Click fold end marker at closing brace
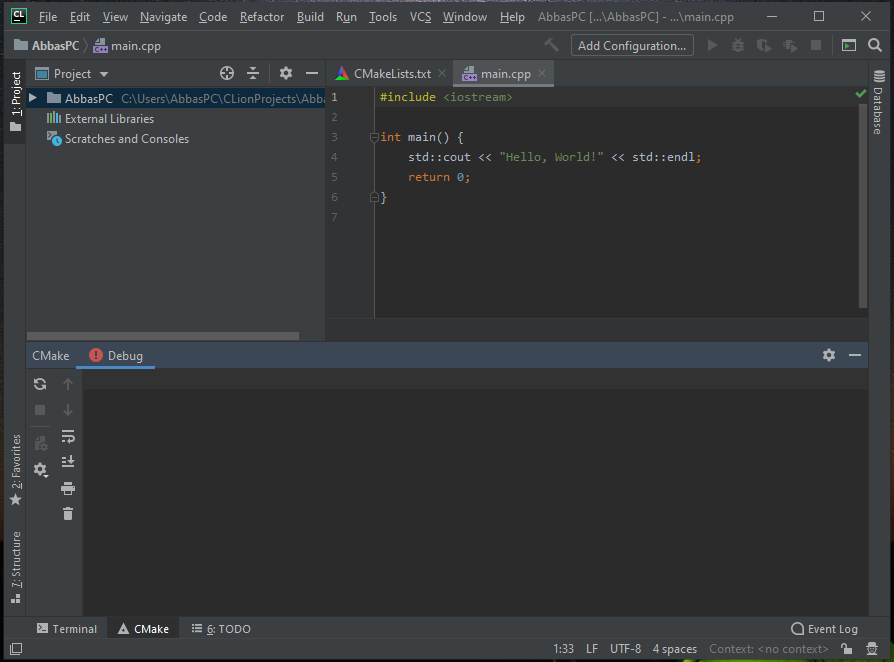 (374, 197)
